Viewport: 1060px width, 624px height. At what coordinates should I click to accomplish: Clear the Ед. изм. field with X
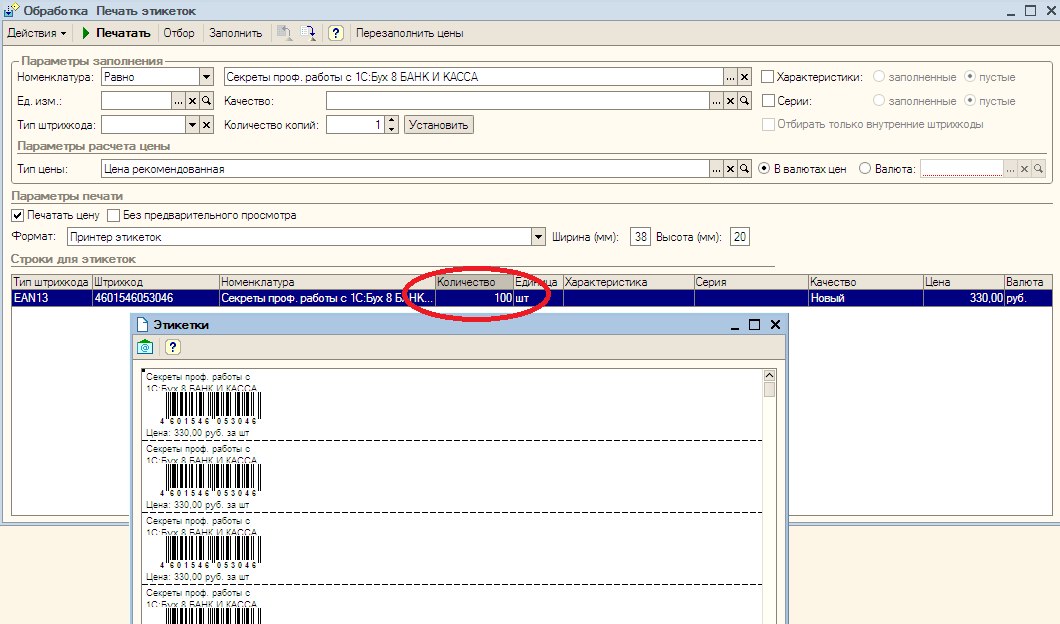[x=193, y=101]
